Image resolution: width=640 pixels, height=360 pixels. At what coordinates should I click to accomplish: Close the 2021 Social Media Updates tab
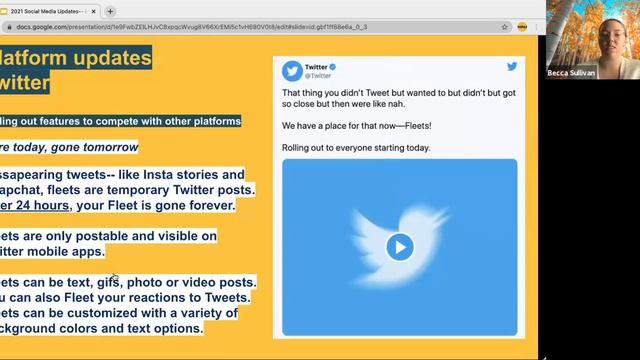tap(93, 11)
